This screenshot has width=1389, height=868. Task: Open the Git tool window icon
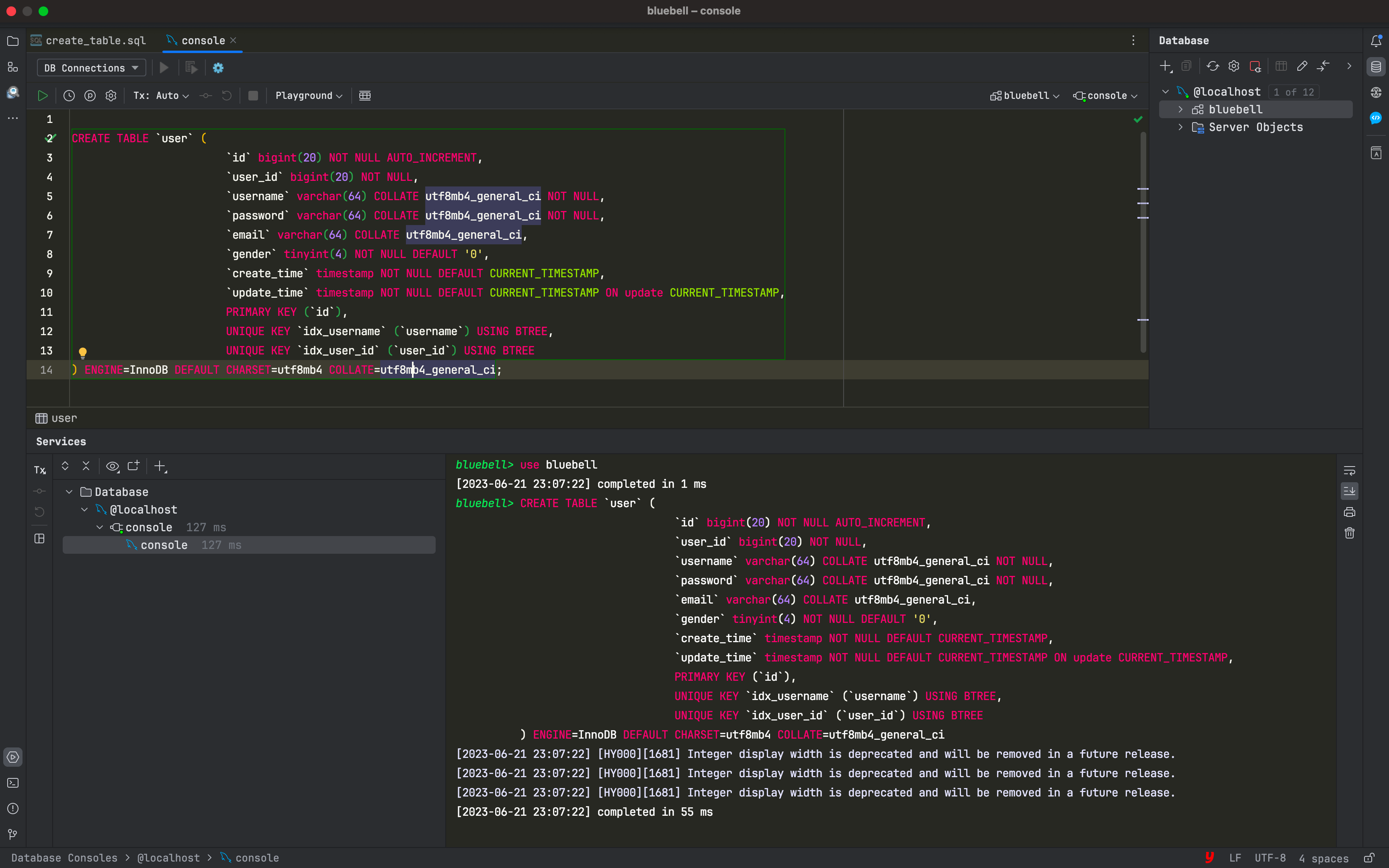(x=12, y=834)
